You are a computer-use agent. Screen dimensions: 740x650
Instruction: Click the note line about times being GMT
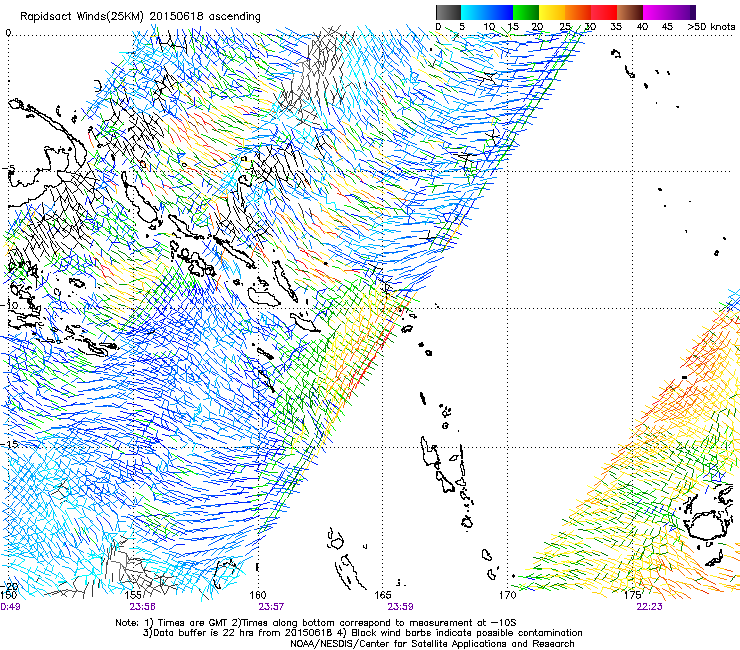tap(316, 623)
